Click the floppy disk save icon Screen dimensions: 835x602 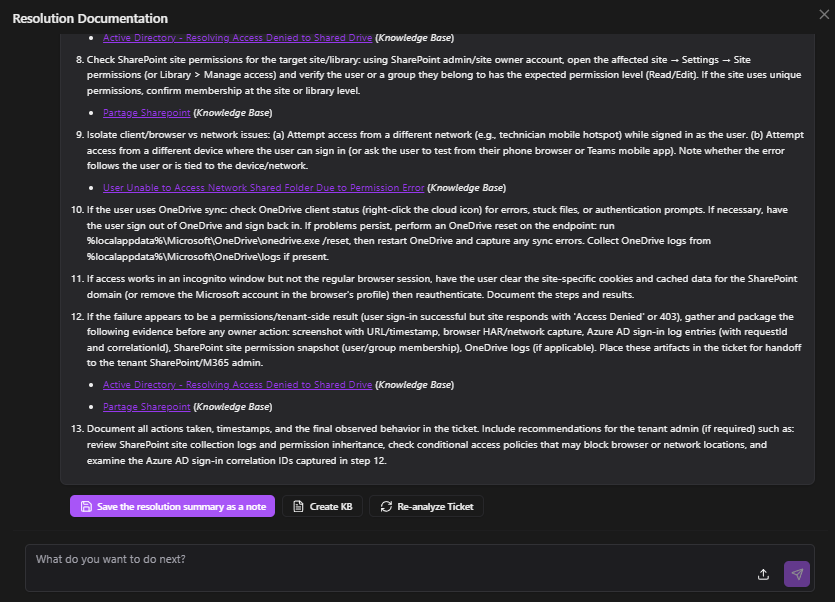click(86, 507)
